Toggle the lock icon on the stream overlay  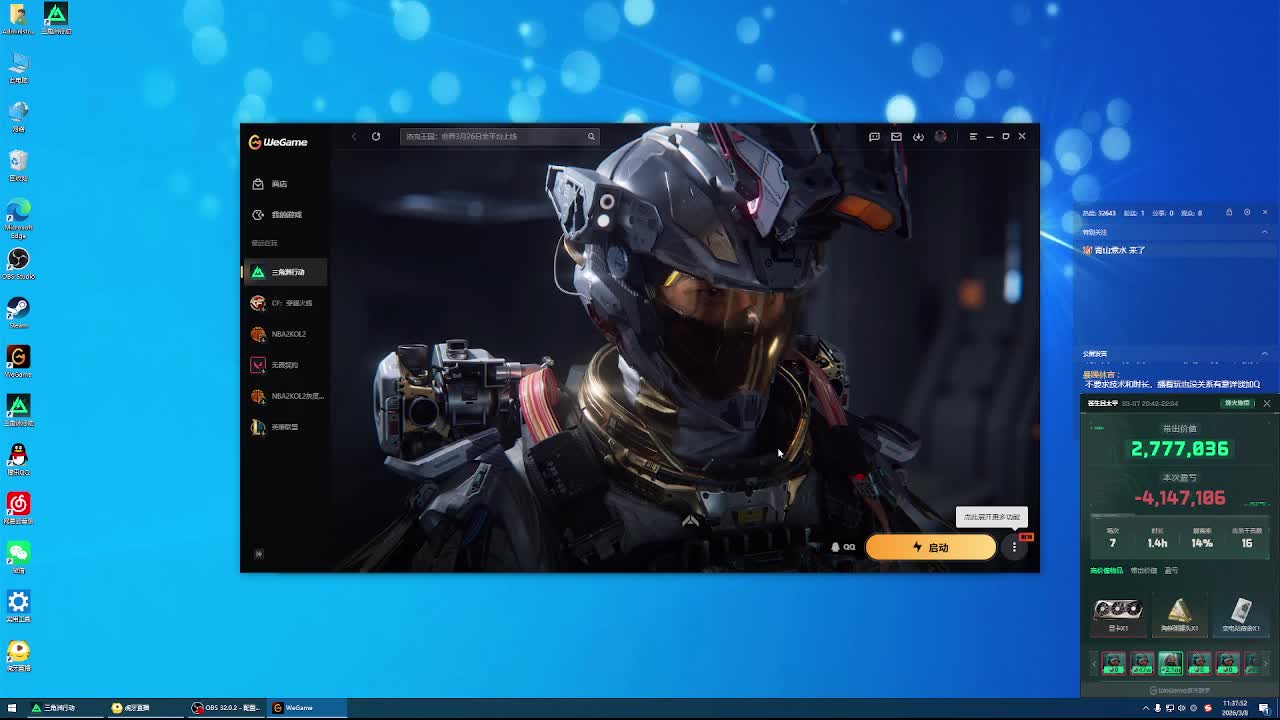[x=1229, y=212]
